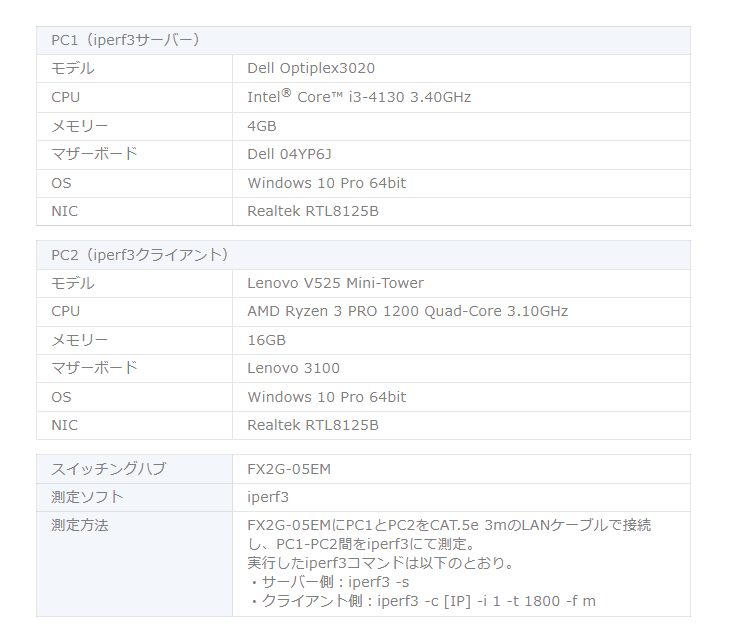The image size is (730, 640).
Task: Click the Dell 04YP6J motherboard value
Action: (289, 154)
